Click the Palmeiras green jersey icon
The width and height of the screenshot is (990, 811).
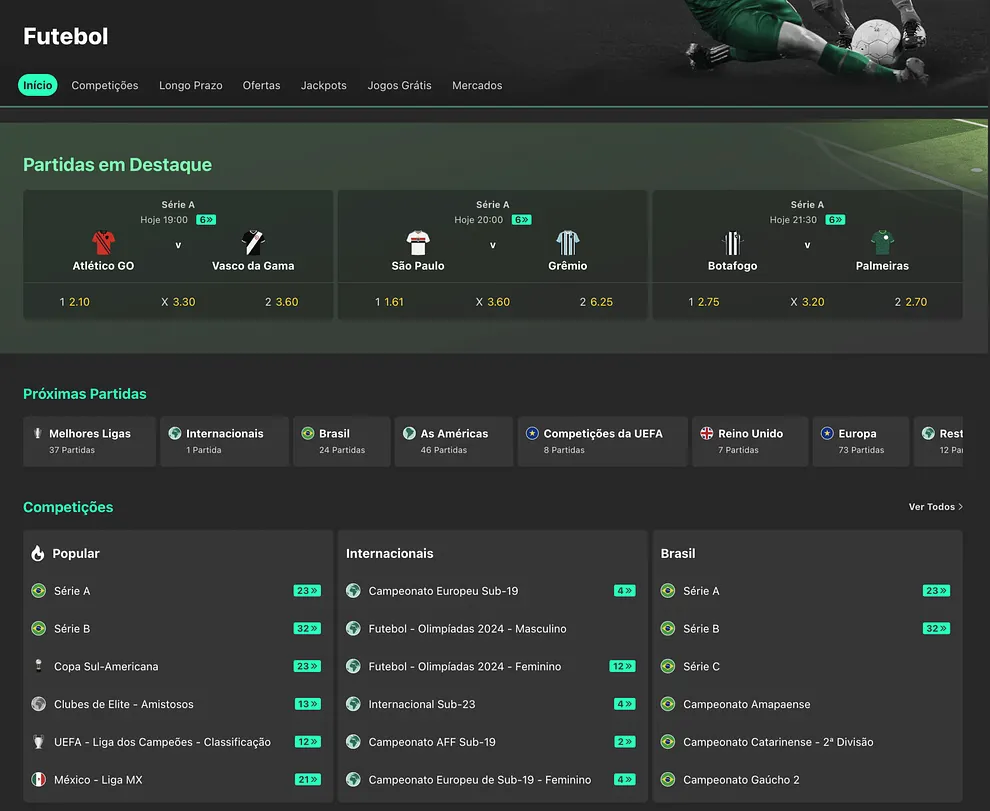click(882, 243)
